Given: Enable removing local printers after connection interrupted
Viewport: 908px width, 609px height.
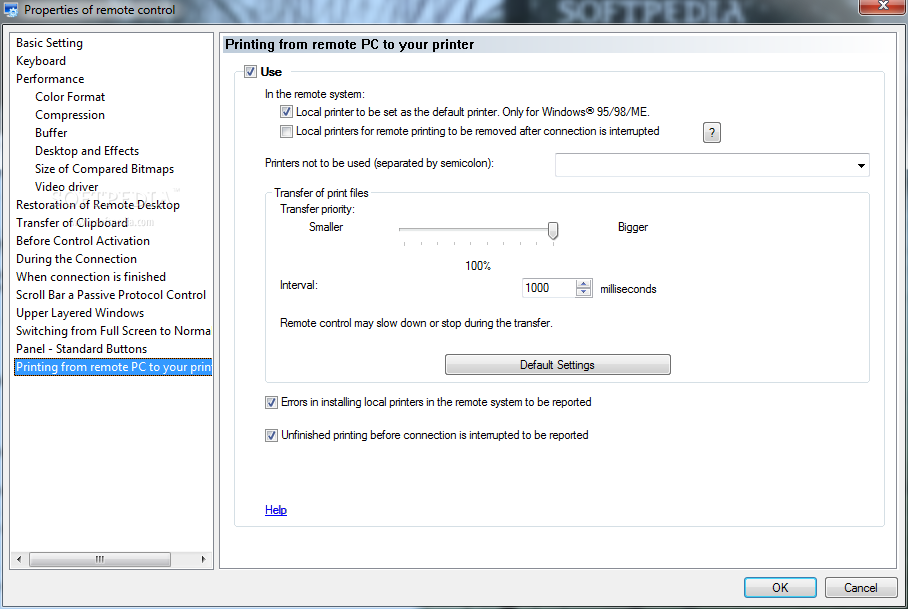Looking at the screenshot, I should (x=286, y=131).
